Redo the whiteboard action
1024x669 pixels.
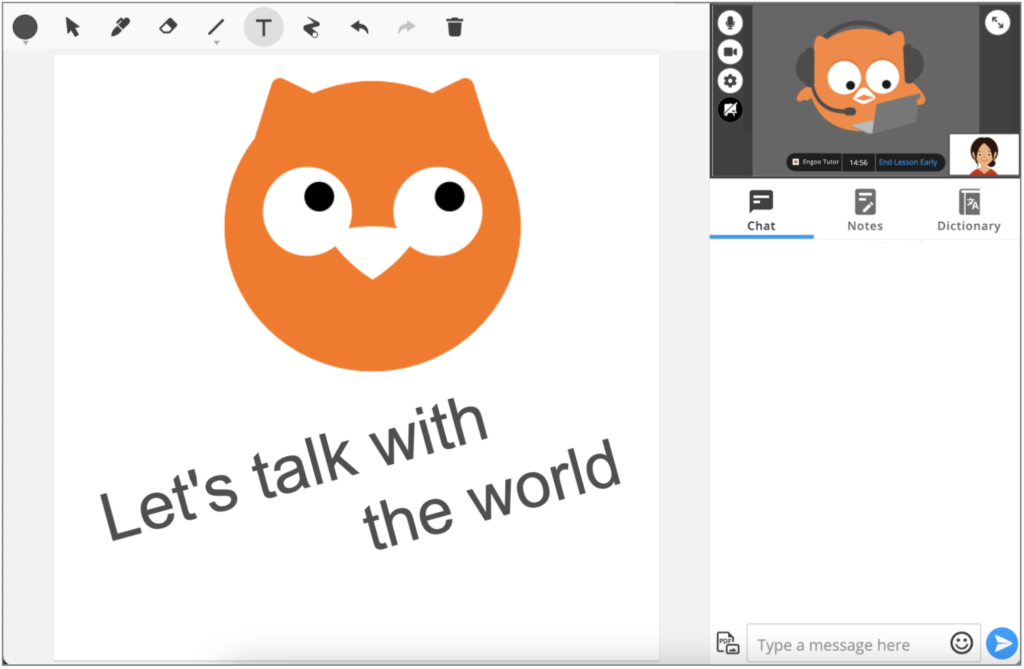[x=406, y=27]
